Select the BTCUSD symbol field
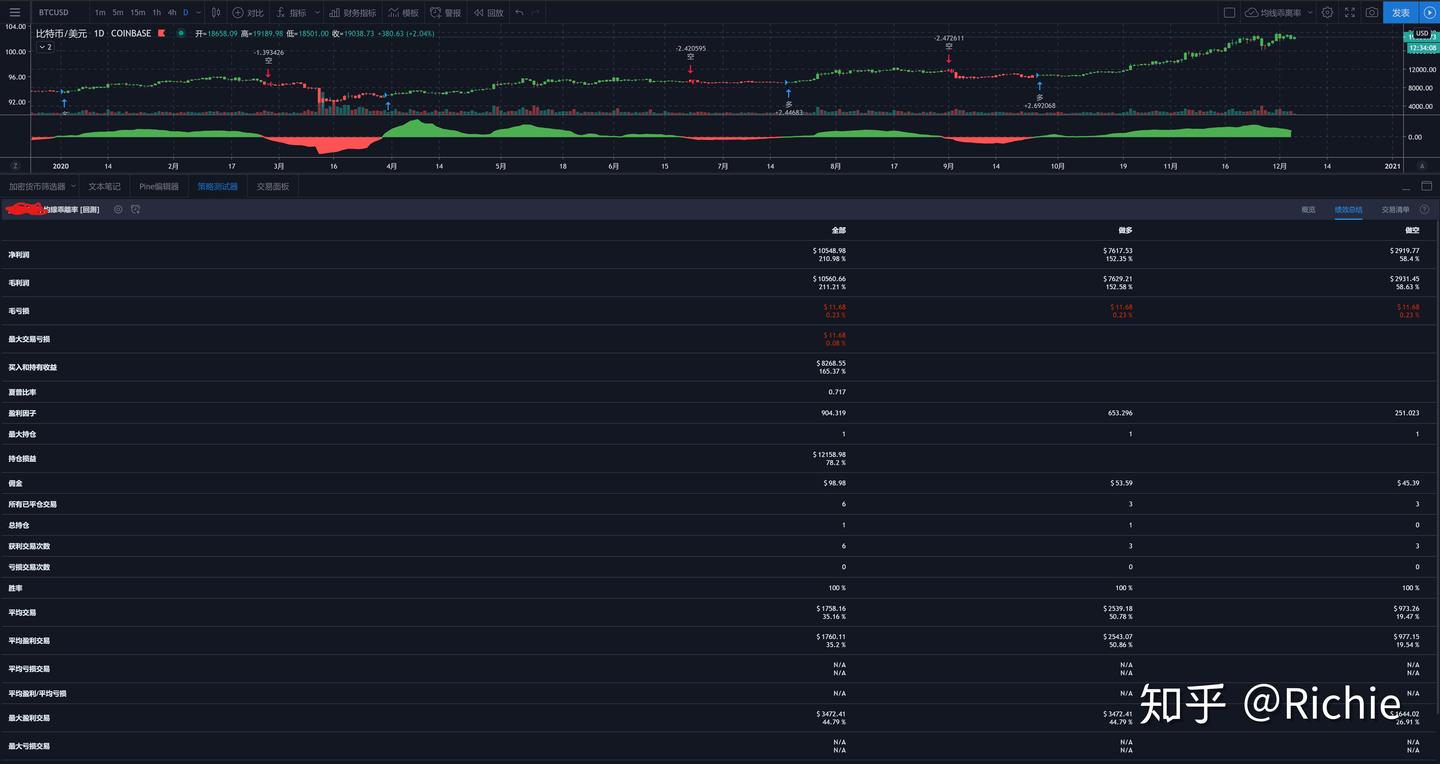The height and width of the screenshot is (764, 1440). pyautogui.click(x=54, y=12)
